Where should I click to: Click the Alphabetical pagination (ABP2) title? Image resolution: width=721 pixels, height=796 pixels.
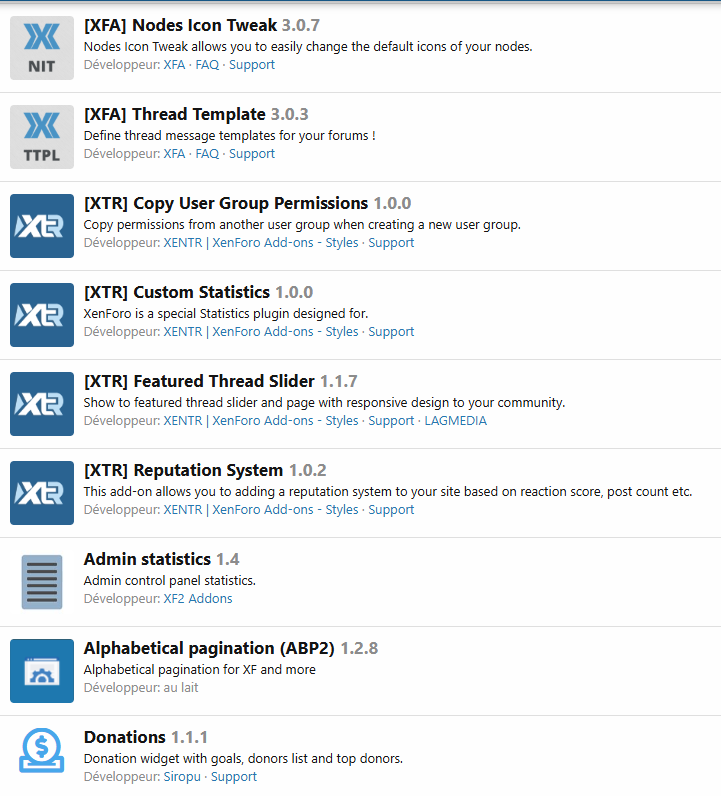pos(209,648)
